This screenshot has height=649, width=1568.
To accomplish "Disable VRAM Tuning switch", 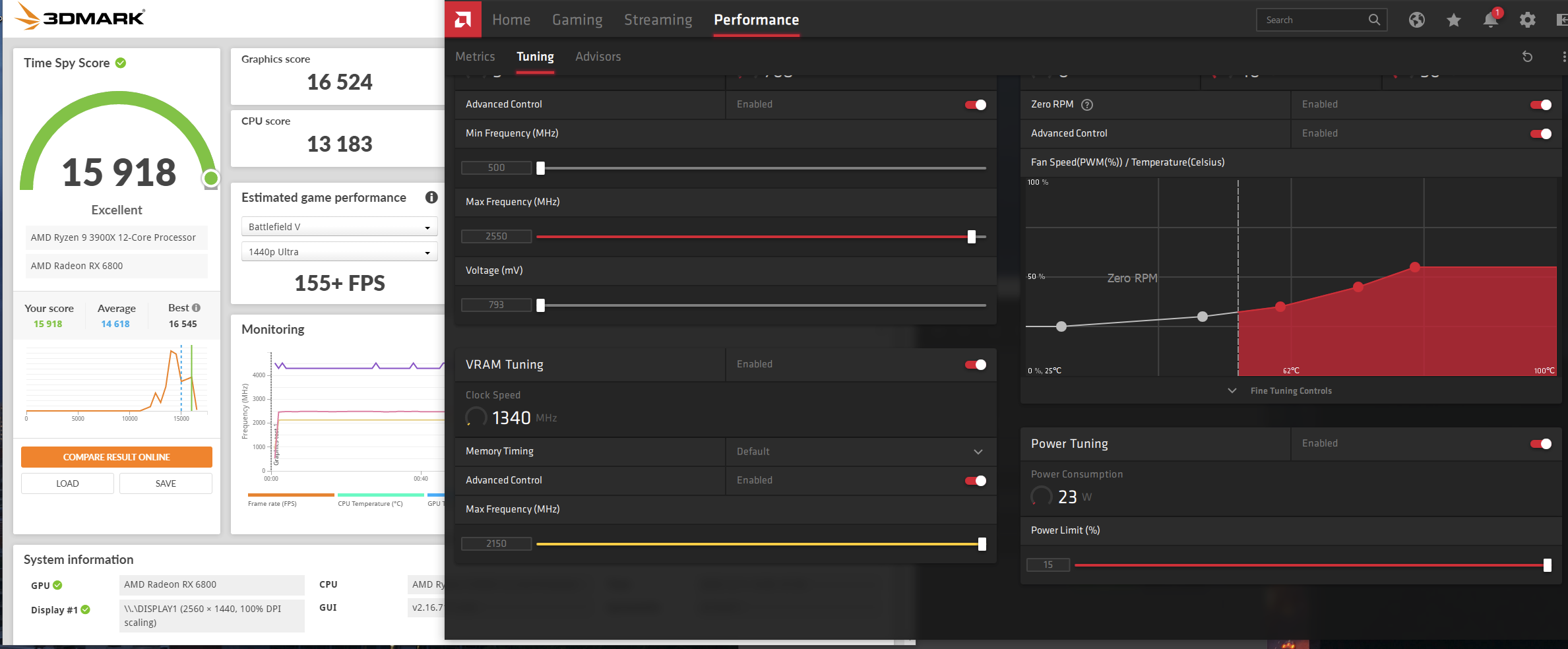I will coord(976,365).
